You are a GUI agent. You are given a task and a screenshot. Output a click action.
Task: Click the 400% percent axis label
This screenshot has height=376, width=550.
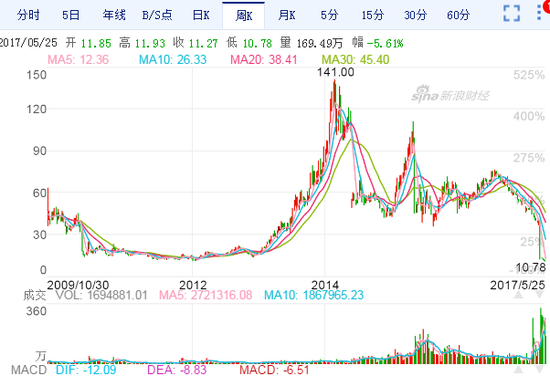point(529,116)
